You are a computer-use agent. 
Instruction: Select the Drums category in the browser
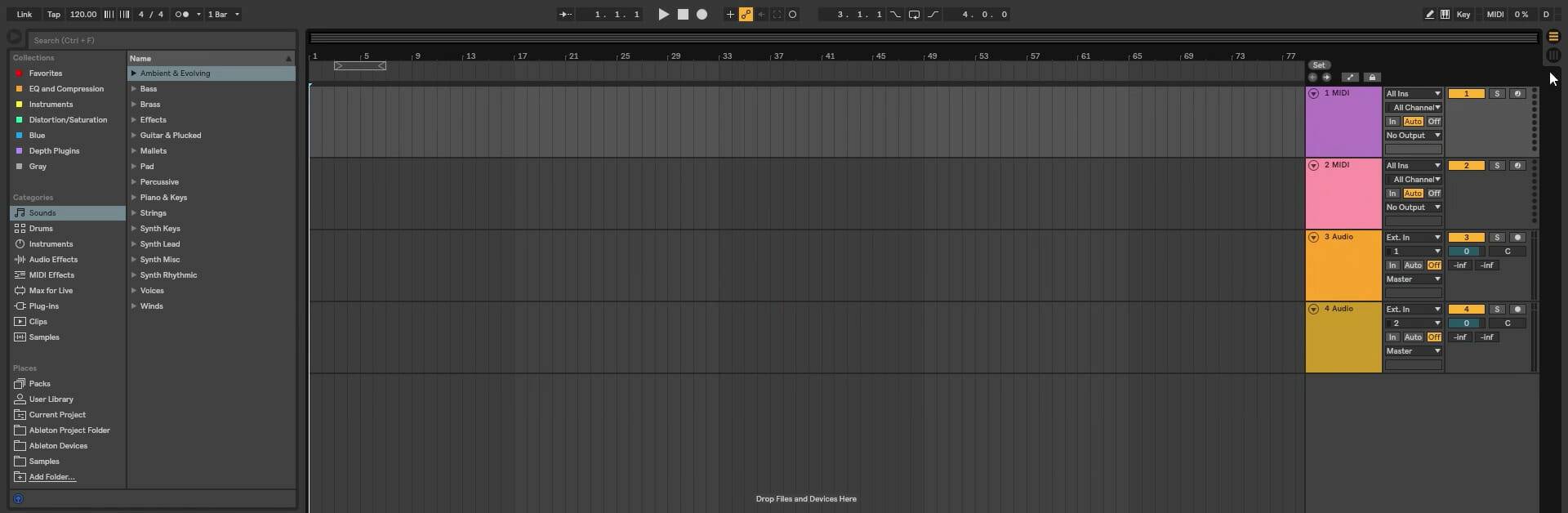click(x=41, y=229)
